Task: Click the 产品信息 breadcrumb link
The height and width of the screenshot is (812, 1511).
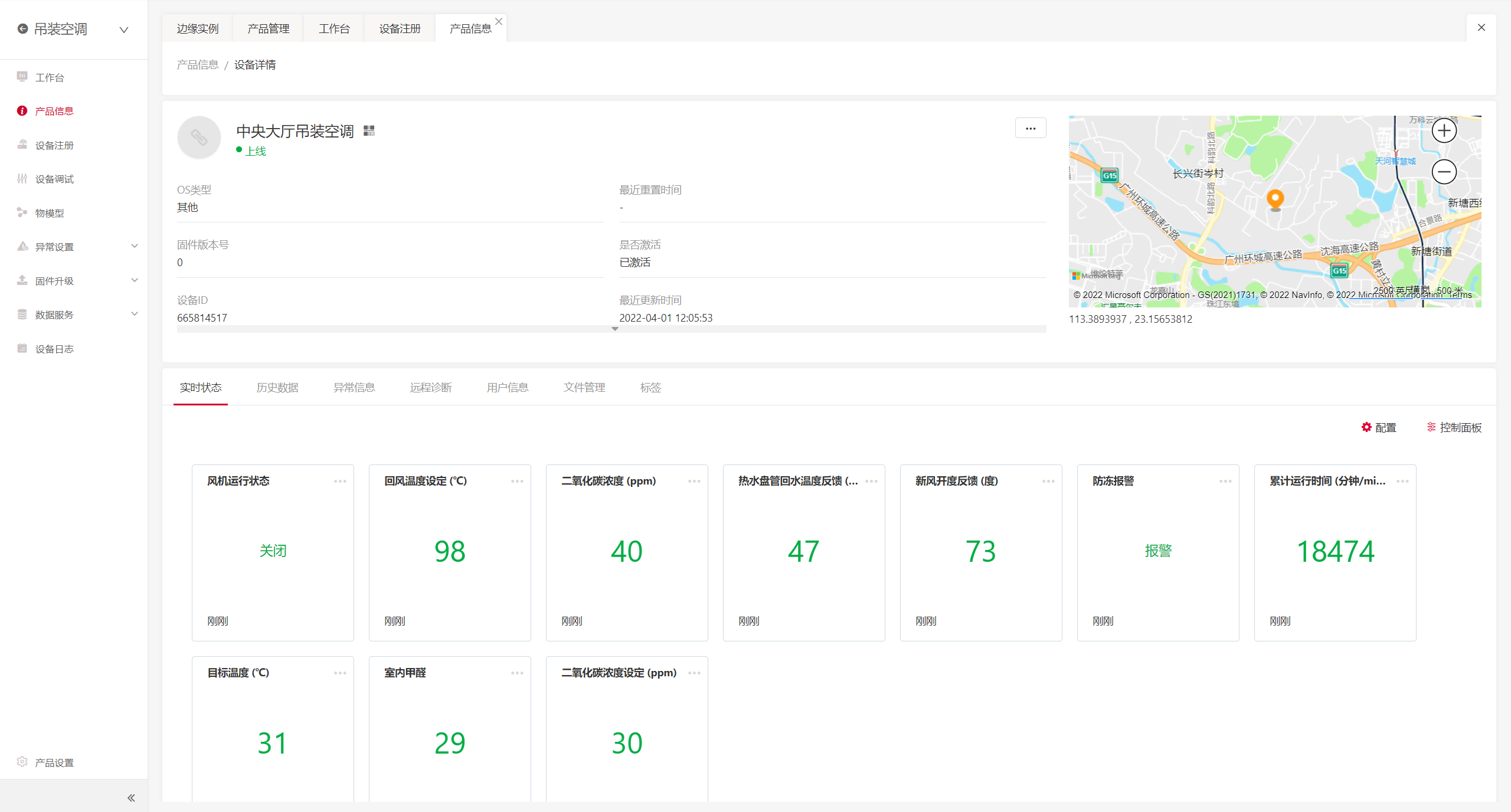Action: 198,65
